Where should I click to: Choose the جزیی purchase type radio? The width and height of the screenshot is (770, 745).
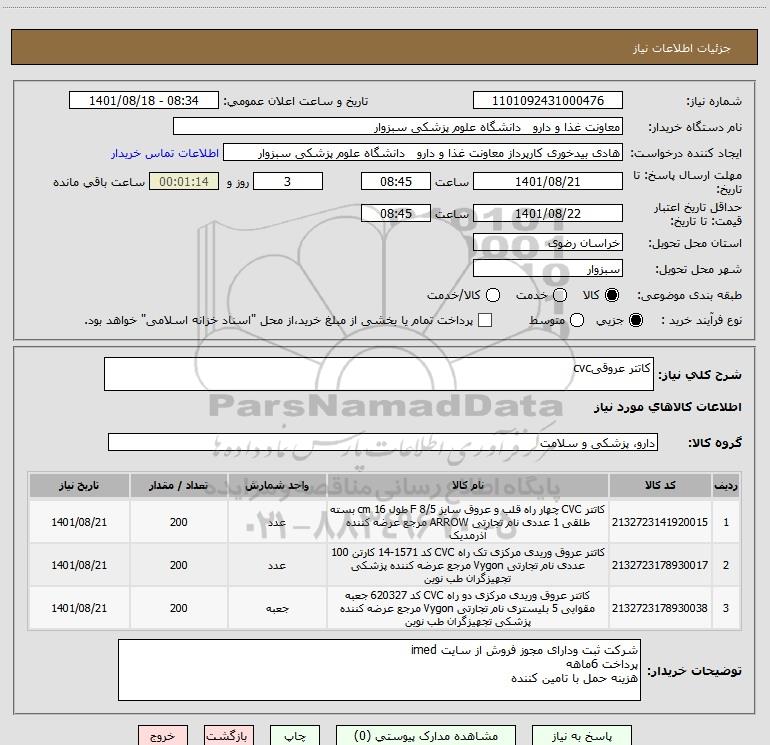click(635, 320)
